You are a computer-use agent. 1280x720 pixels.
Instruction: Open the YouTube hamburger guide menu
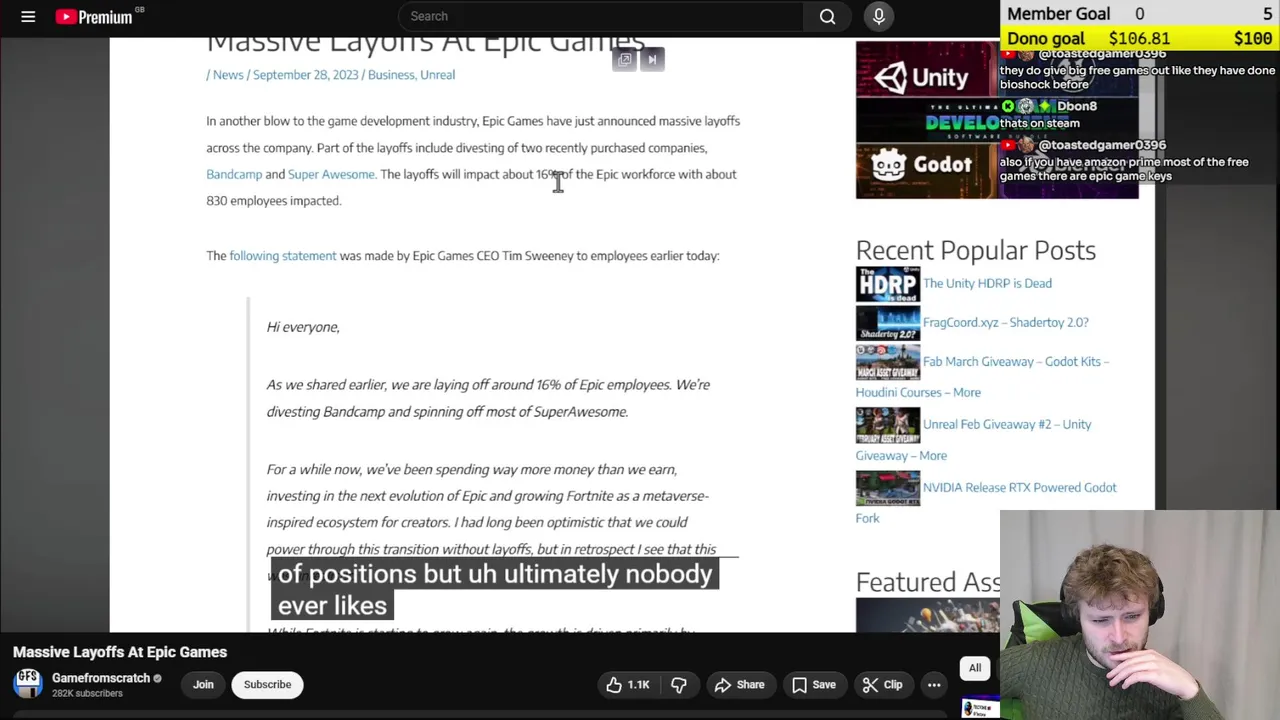click(x=28, y=16)
